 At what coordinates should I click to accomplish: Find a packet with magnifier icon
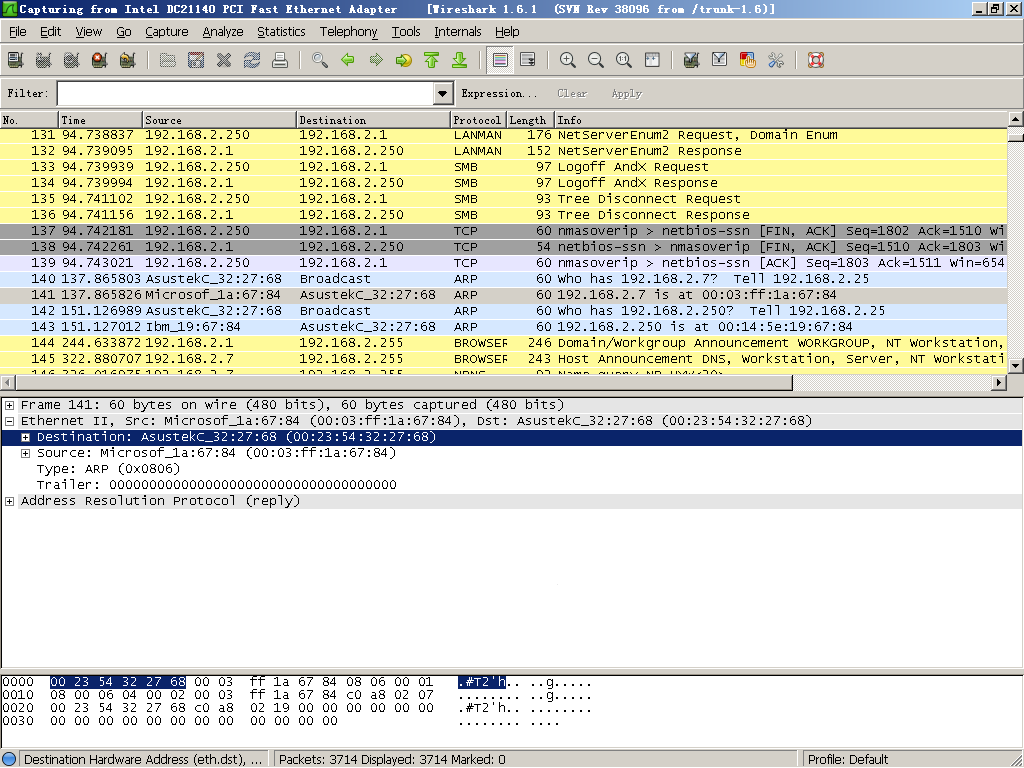[x=320, y=60]
